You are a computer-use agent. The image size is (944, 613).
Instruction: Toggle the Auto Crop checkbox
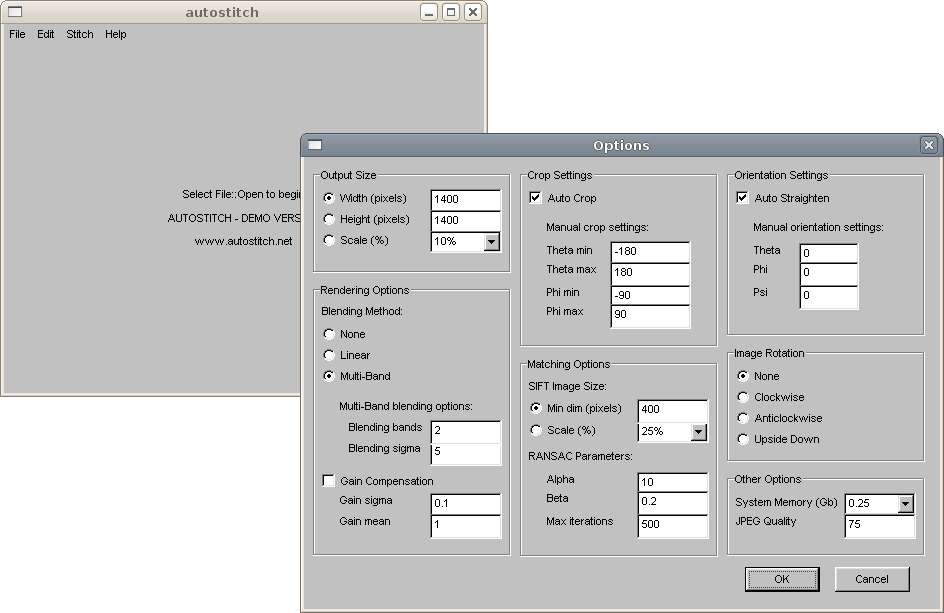point(535,198)
